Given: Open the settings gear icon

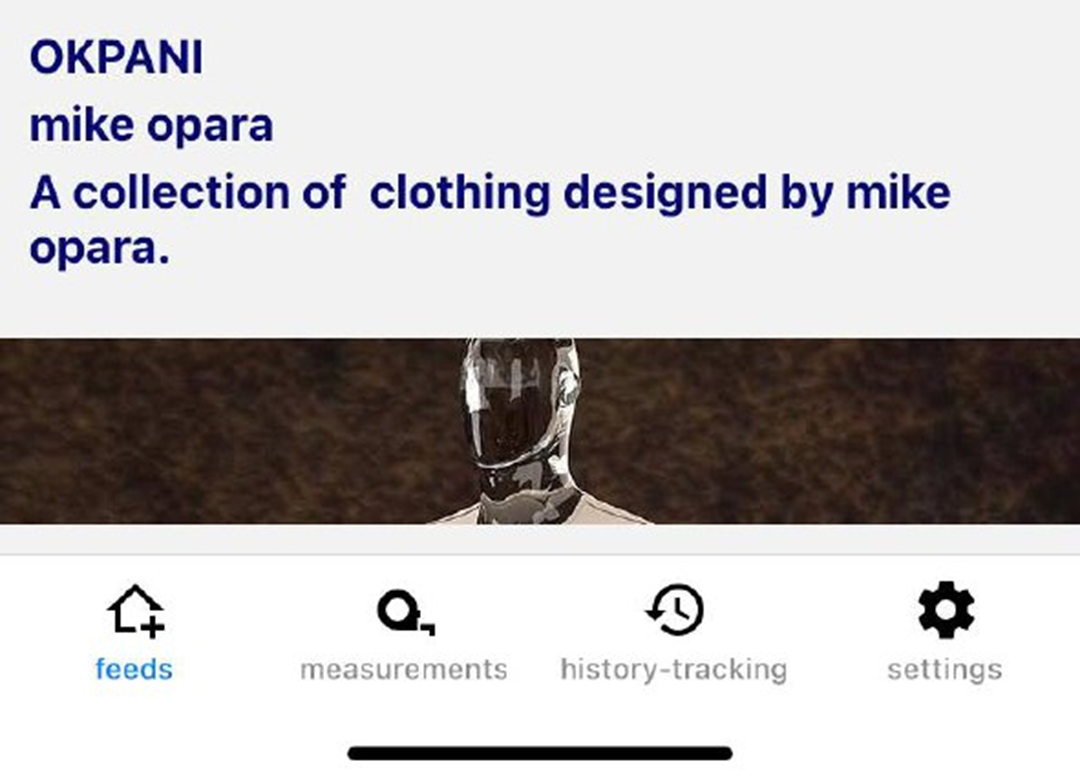Looking at the screenshot, I should [x=946, y=610].
